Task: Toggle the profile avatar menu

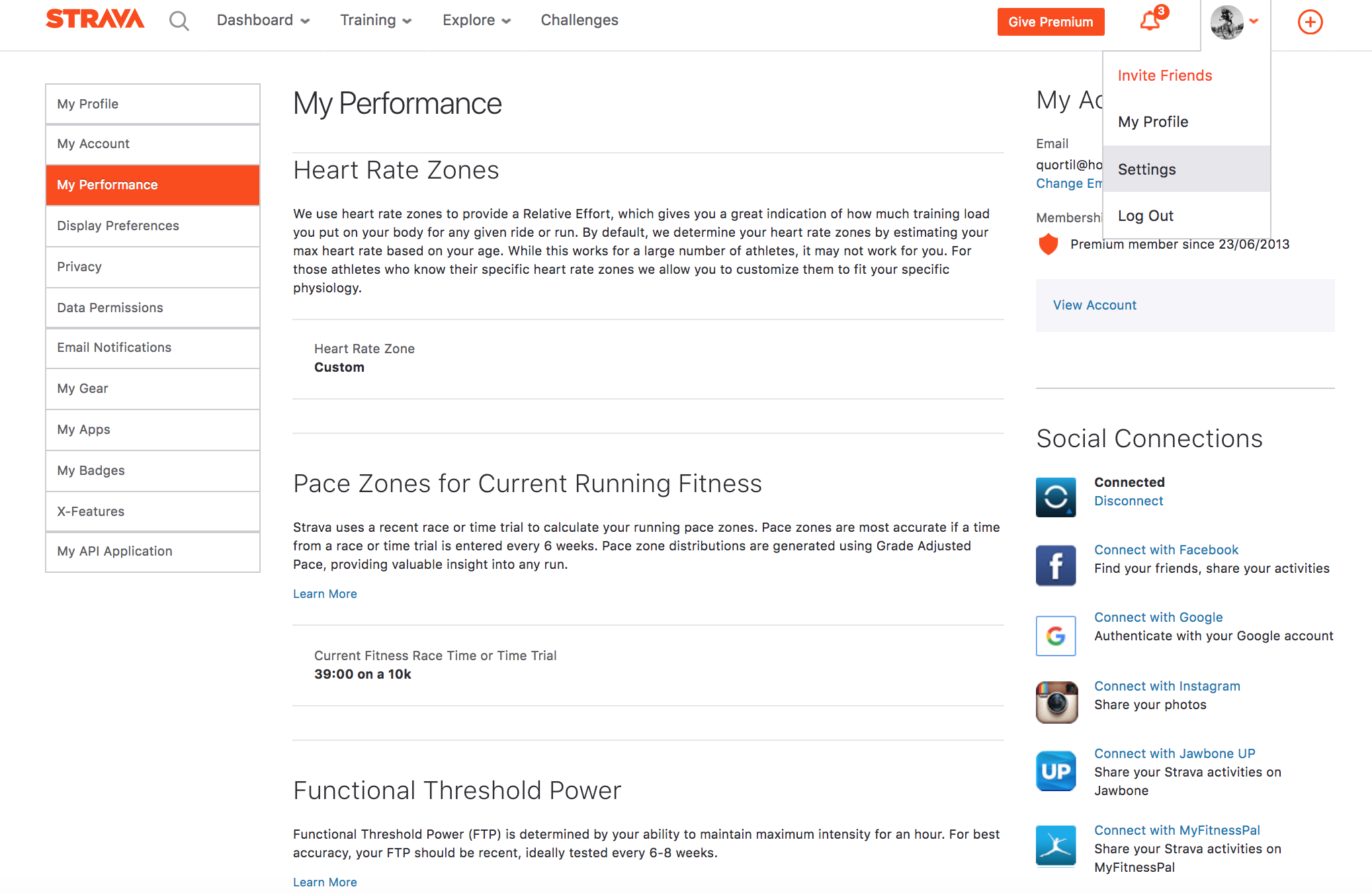Action: tap(1234, 22)
